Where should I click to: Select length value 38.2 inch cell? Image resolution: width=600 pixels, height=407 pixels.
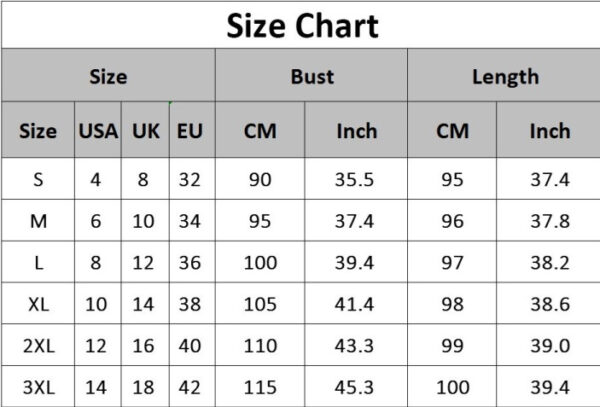click(549, 262)
